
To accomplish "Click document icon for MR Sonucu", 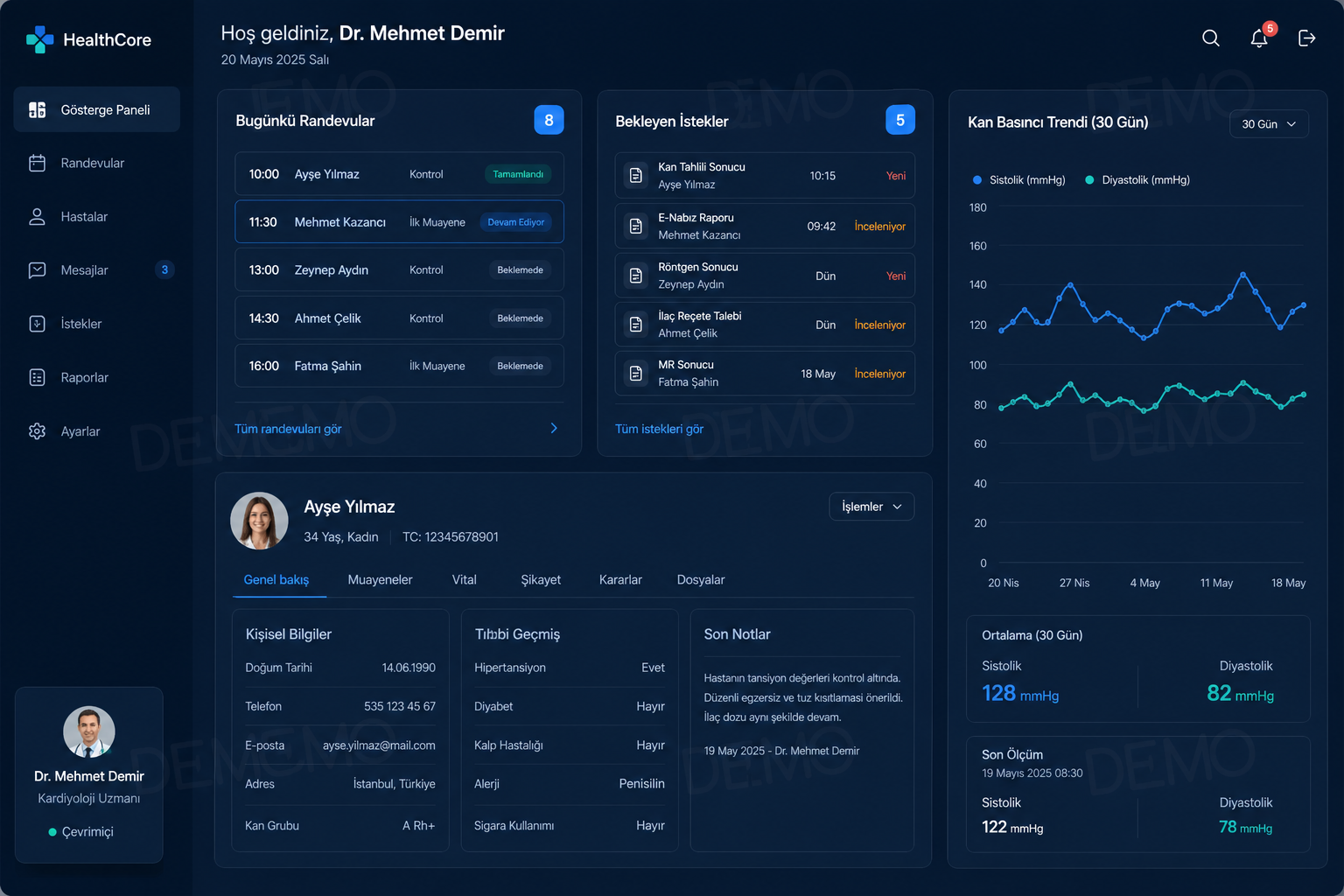I will coord(636,374).
